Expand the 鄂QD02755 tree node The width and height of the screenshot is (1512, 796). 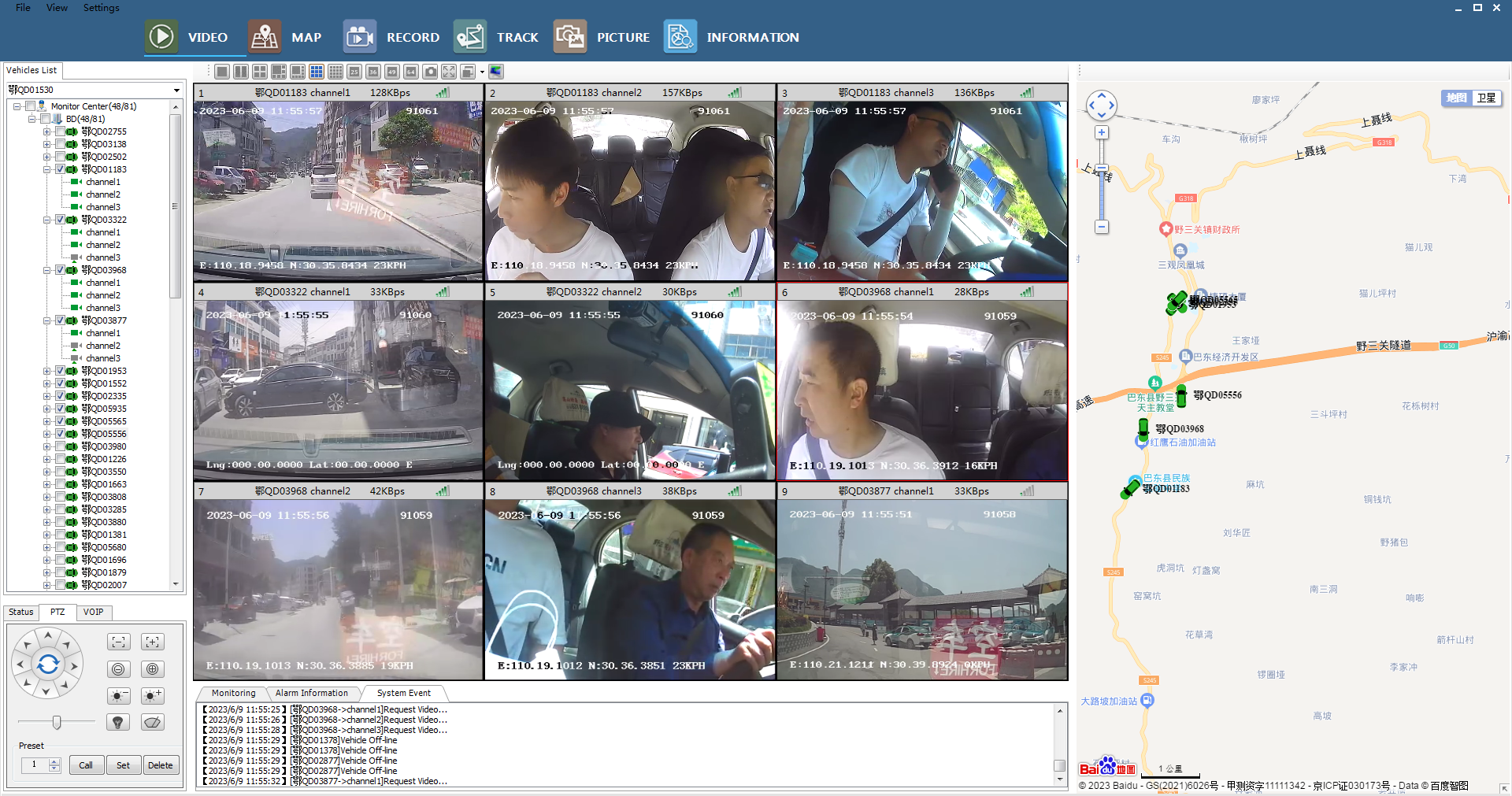click(x=46, y=131)
